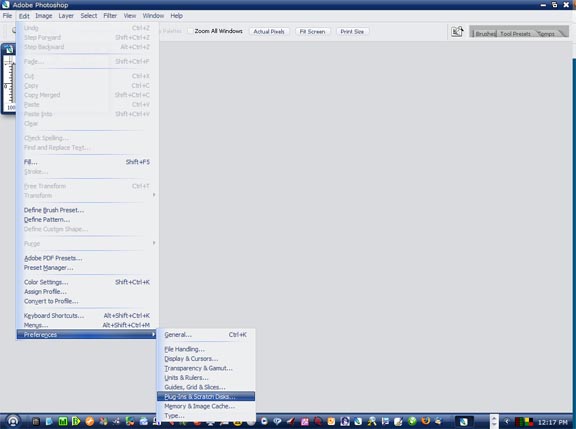Open File Handling preferences
Viewport: 576px width, 429px height.
point(206,349)
